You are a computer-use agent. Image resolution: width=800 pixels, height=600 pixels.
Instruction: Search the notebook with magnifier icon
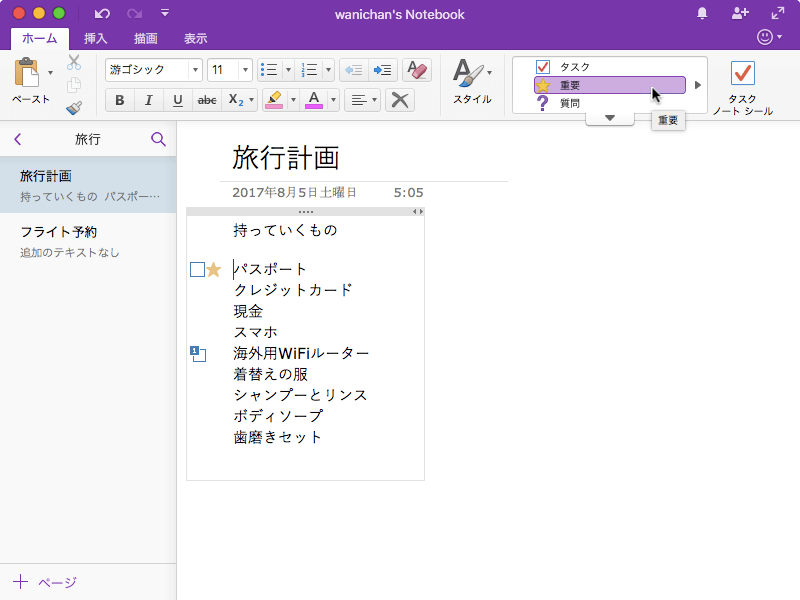point(158,139)
